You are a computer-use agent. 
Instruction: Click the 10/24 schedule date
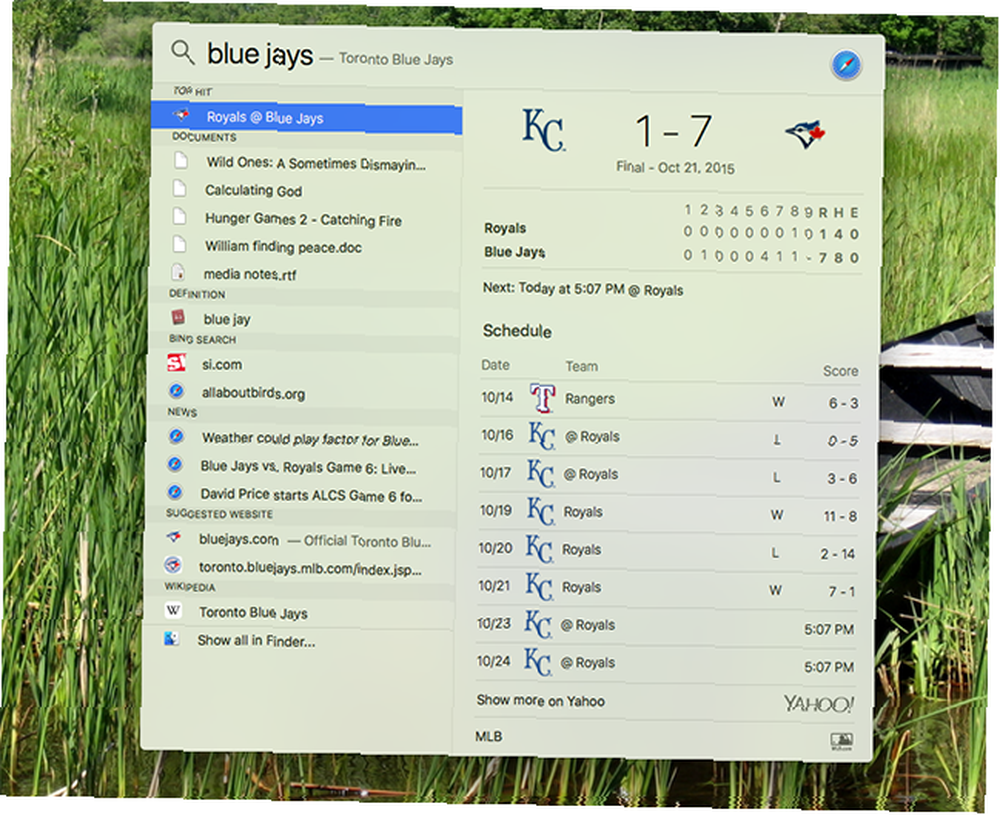coord(494,661)
